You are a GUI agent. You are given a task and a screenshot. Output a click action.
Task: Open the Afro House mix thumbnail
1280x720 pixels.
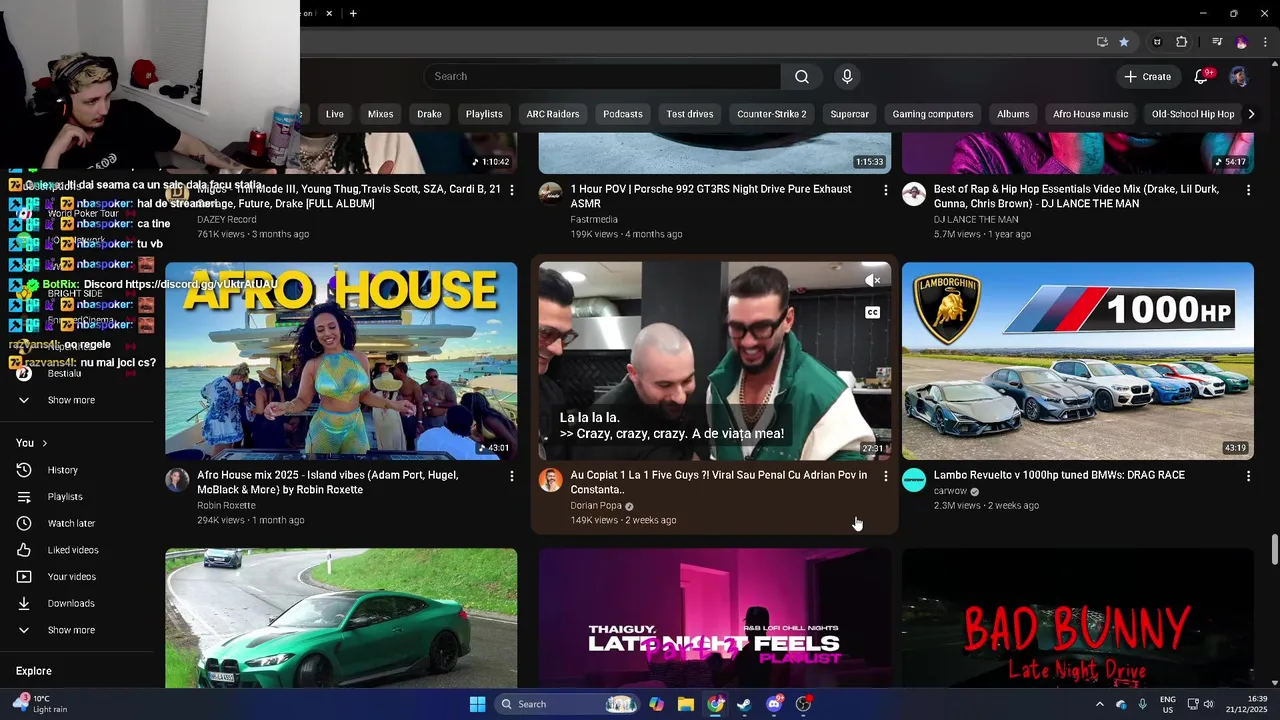click(341, 361)
